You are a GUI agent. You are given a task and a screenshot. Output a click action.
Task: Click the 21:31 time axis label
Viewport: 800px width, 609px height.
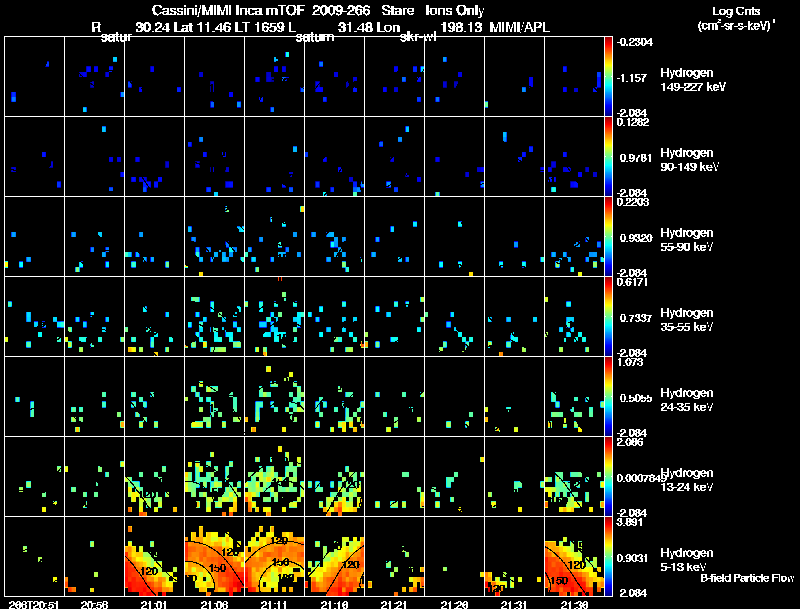514,605
